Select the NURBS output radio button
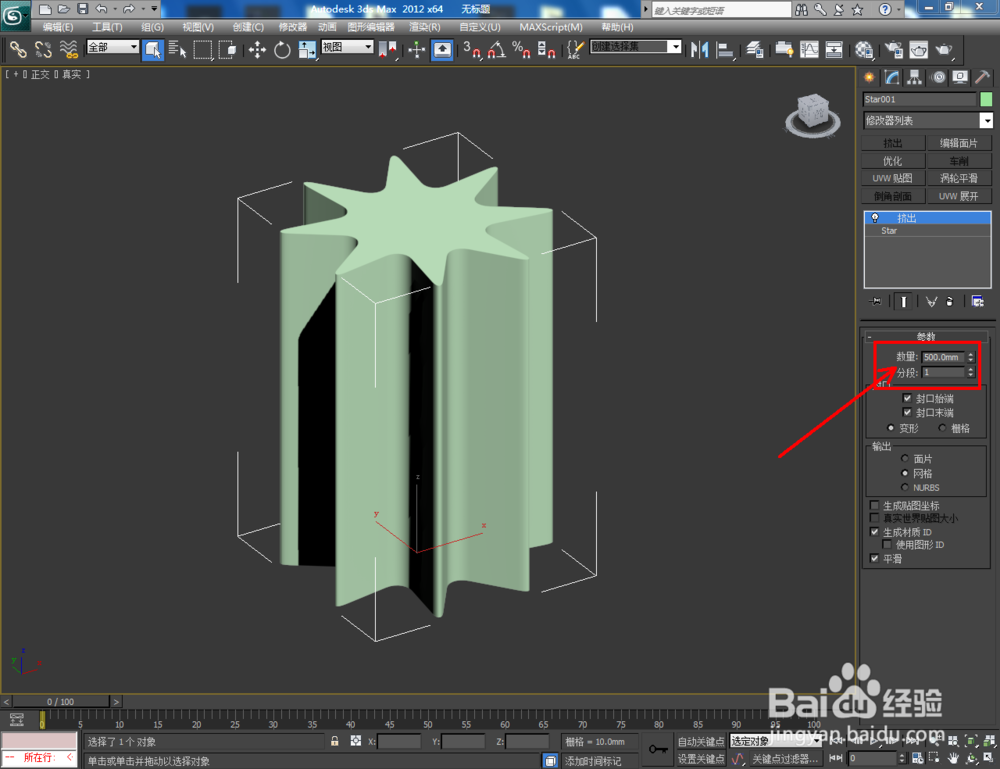The width and height of the screenshot is (1000, 769). pos(905,487)
